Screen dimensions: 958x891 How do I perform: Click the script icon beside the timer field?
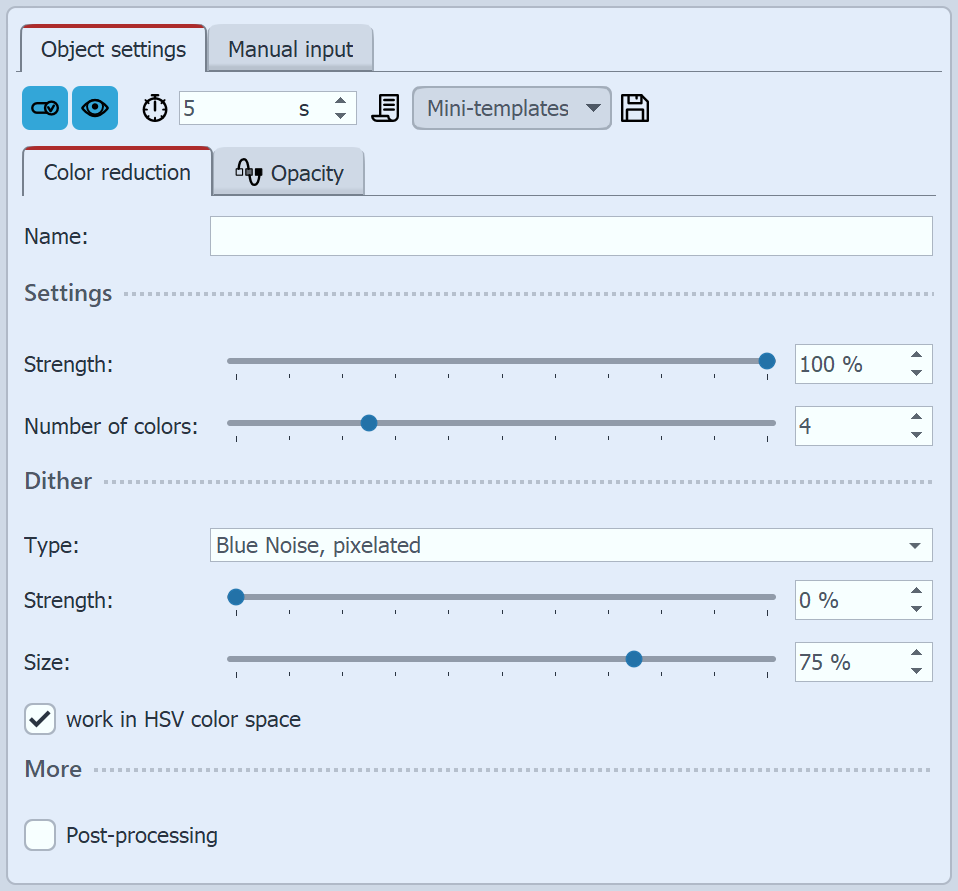[x=385, y=108]
